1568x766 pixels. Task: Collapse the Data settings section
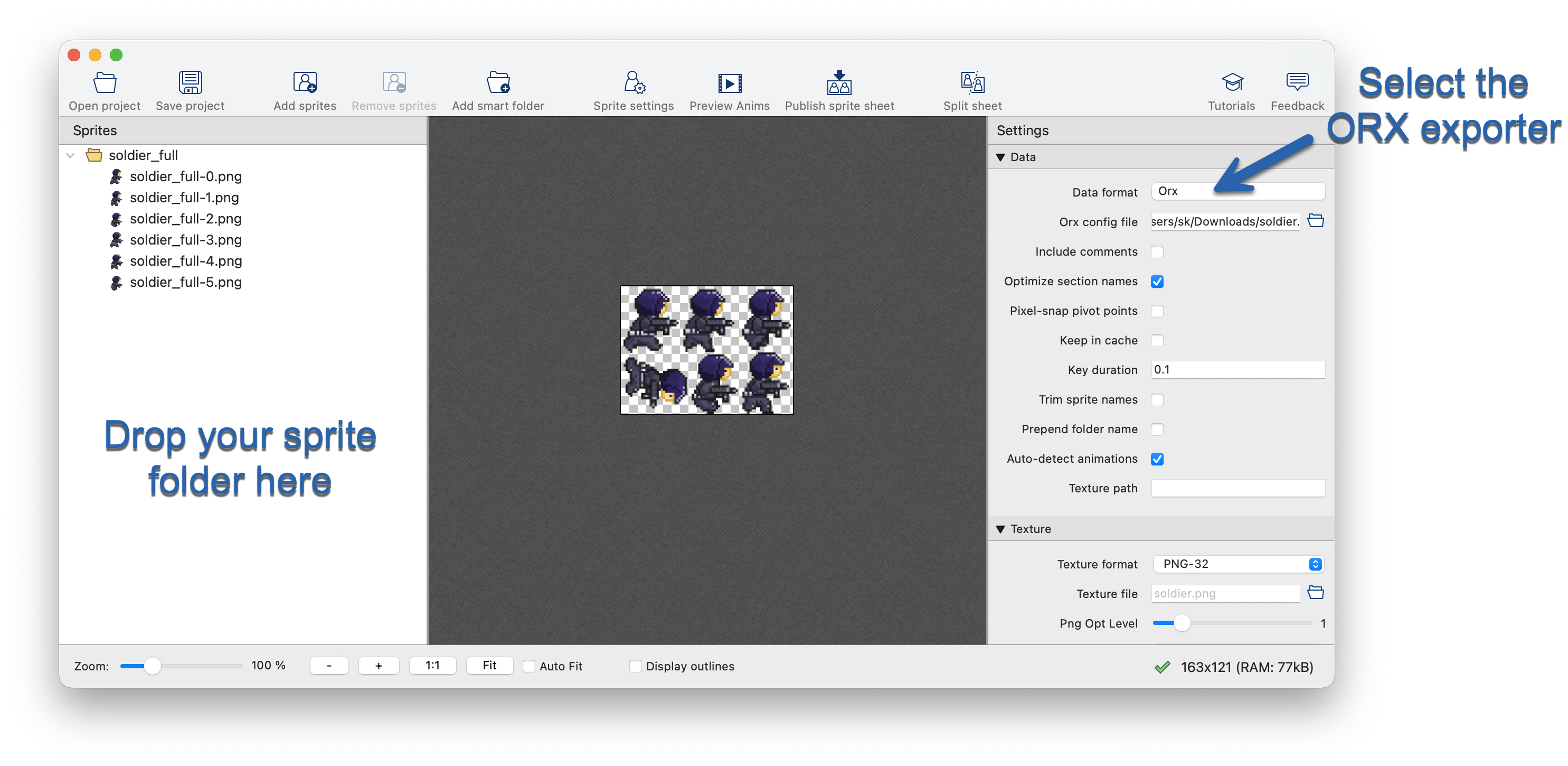[1002, 156]
